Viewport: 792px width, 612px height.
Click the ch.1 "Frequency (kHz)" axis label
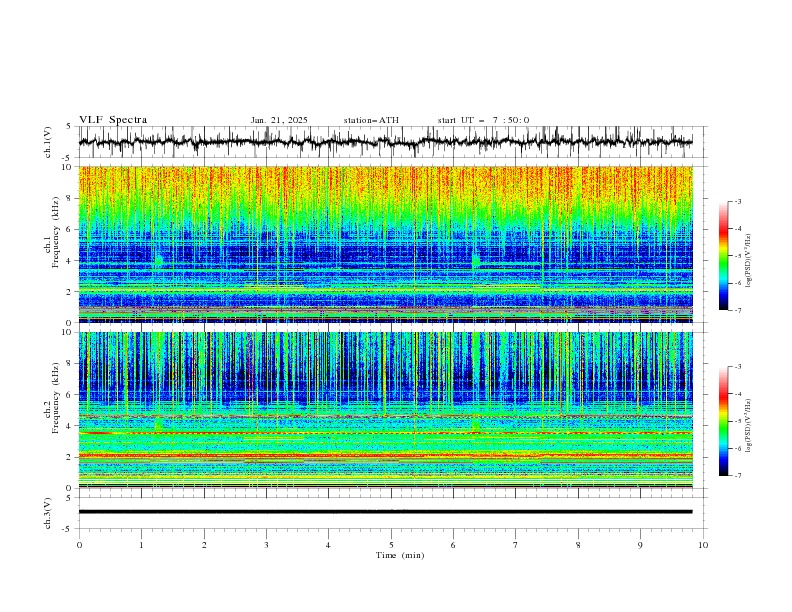[57, 233]
